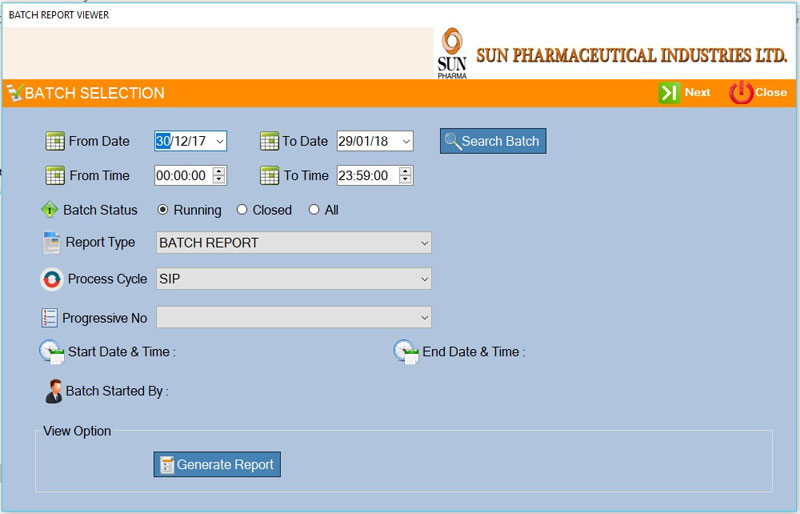Click the Batch Started By label
The width and height of the screenshot is (800, 514).
(x=117, y=391)
